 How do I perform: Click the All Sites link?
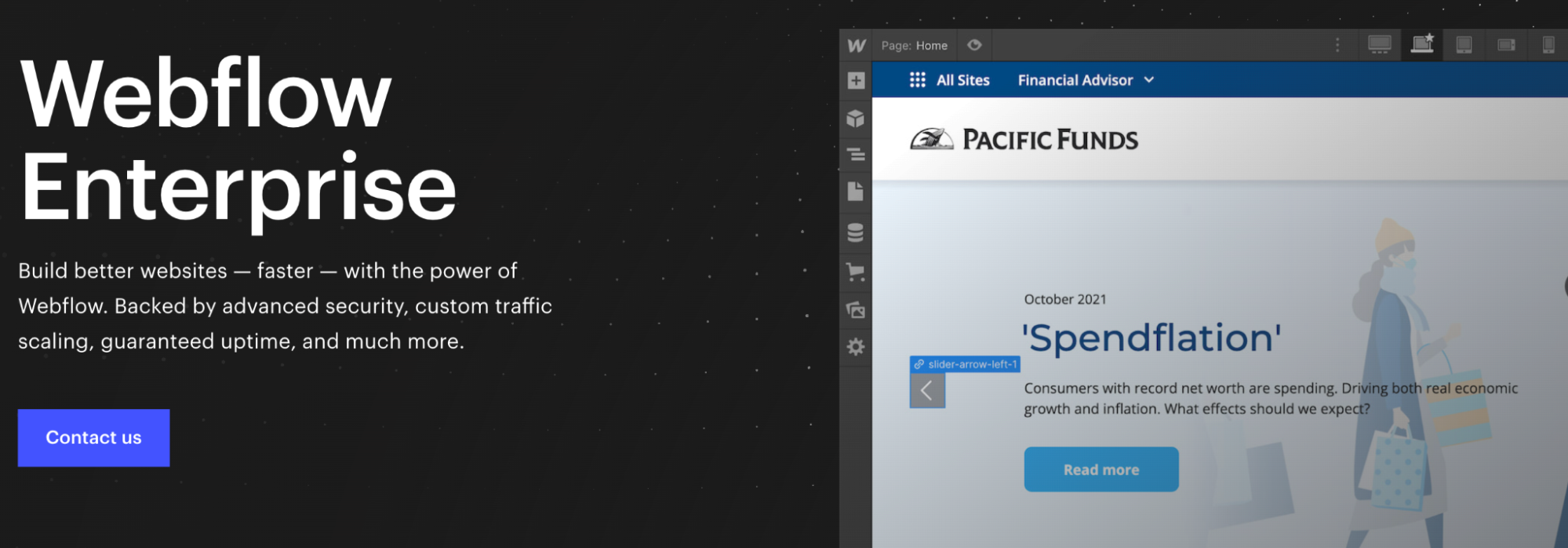click(962, 80)
